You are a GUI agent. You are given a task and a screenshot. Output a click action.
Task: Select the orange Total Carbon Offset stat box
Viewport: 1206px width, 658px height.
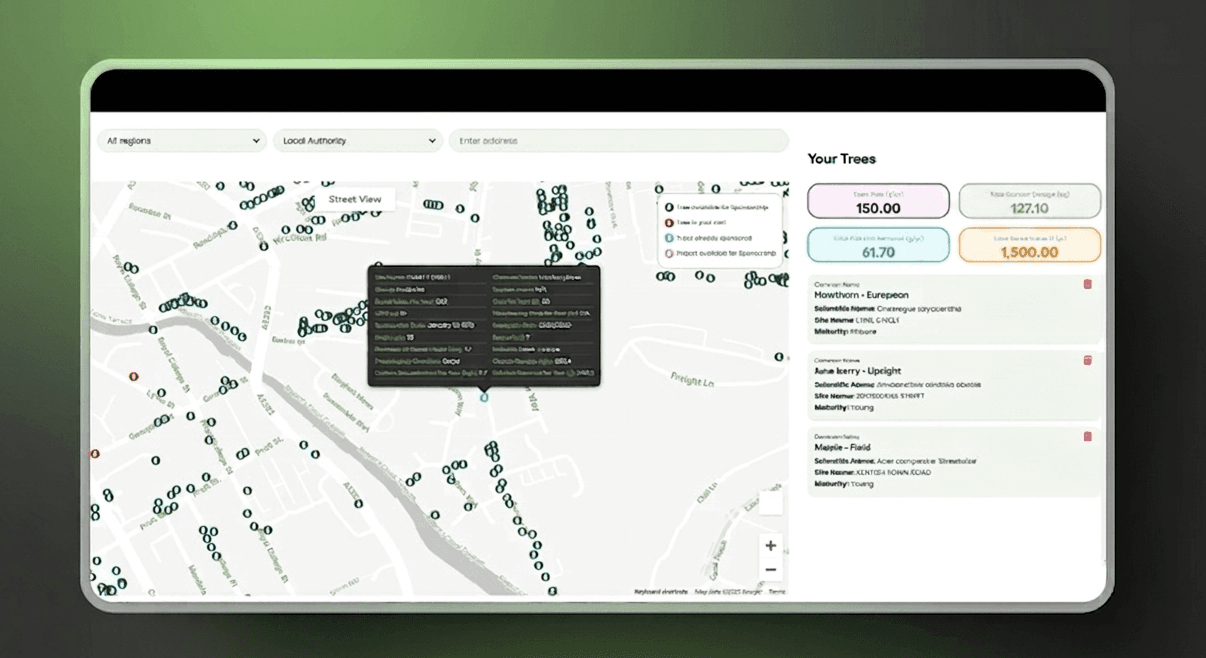click(x=1029, y=244)
